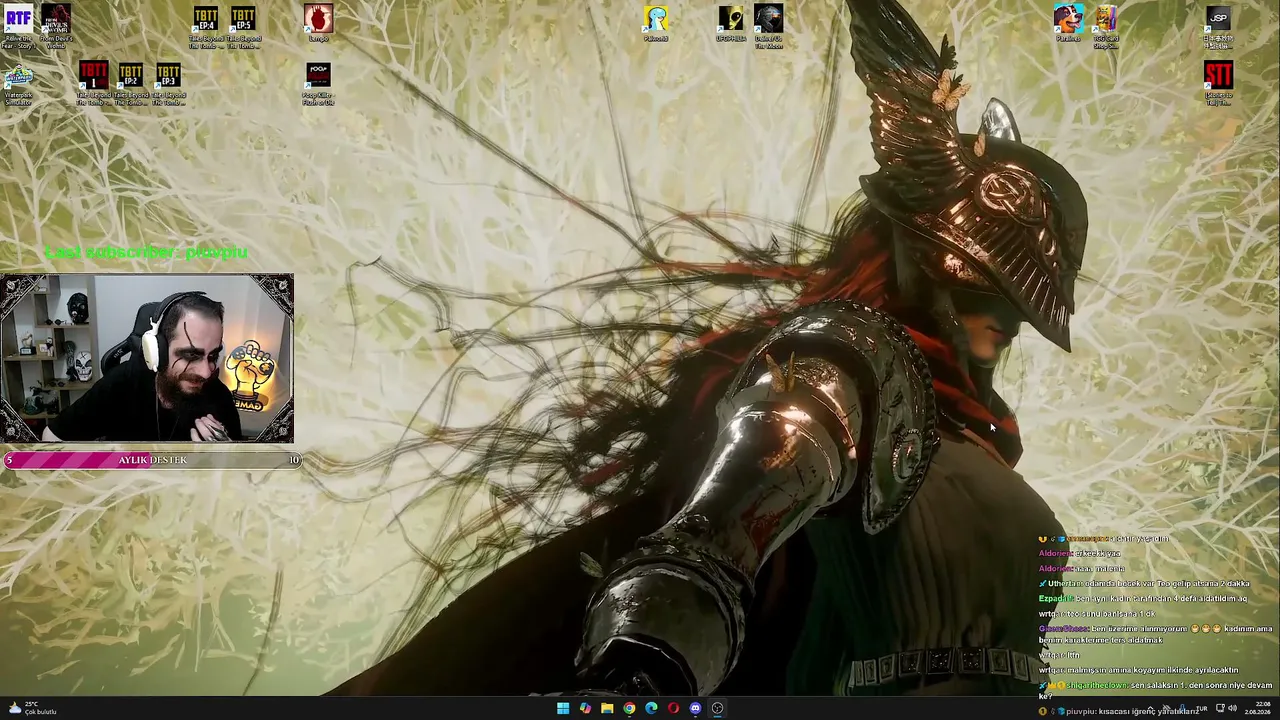Viewport: 1280px width, 720px height.
Task: Launch the red STT shortcut
Action: tap(1218, 83)
